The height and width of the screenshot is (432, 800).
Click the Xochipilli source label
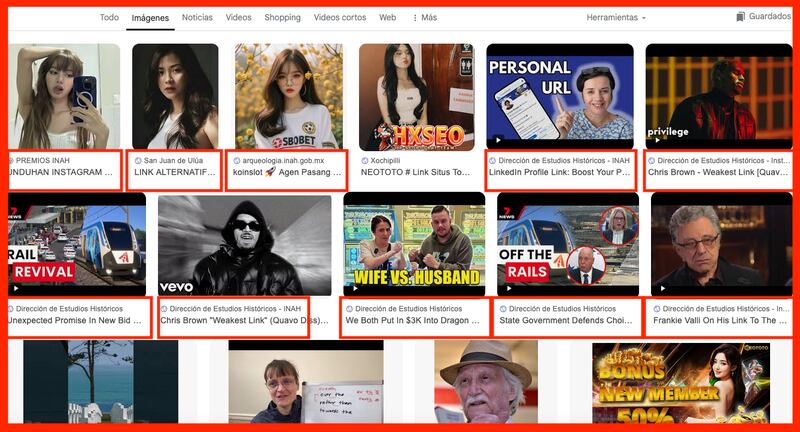[385, 160]
